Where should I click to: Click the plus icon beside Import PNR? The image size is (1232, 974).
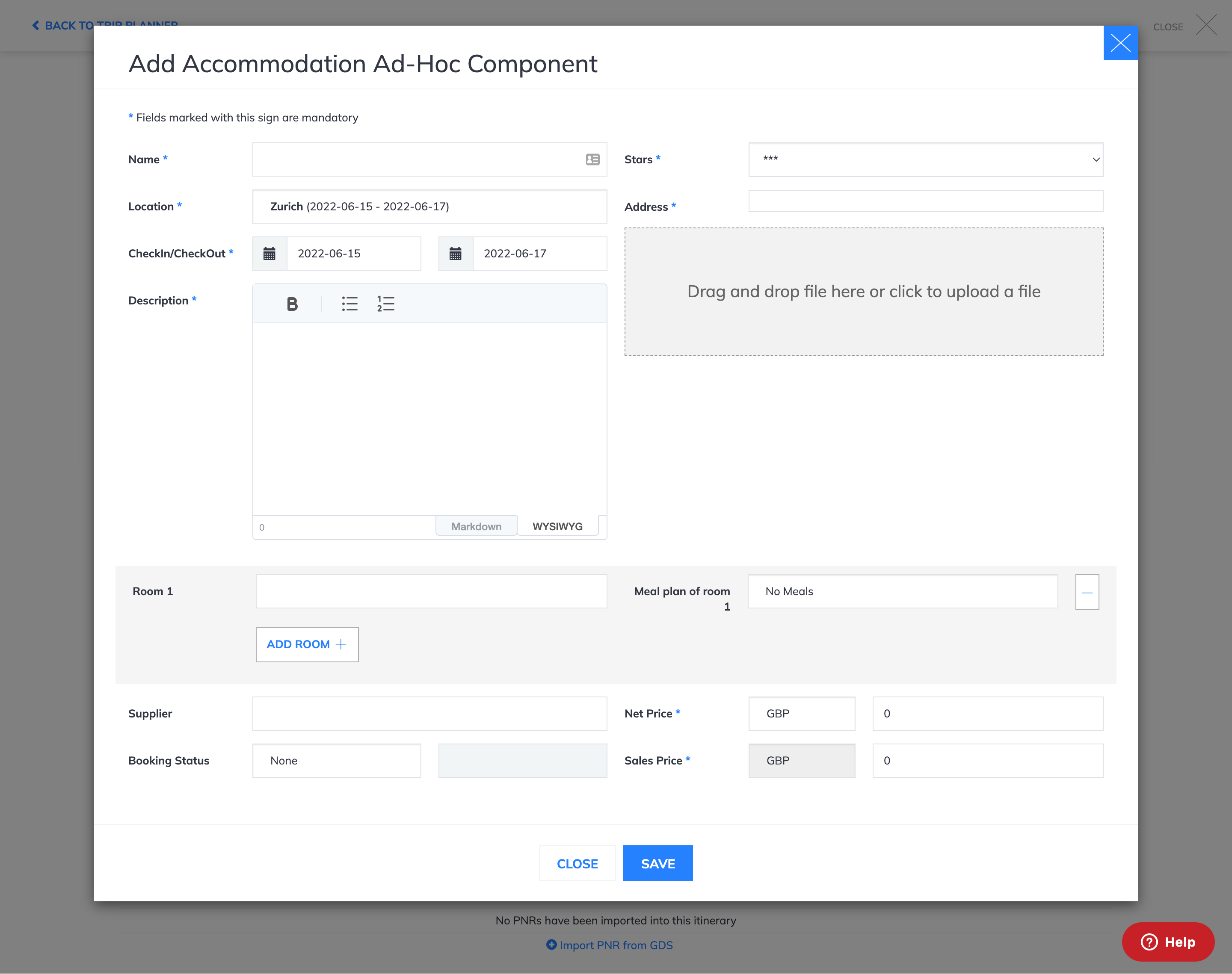click(551, 944)
